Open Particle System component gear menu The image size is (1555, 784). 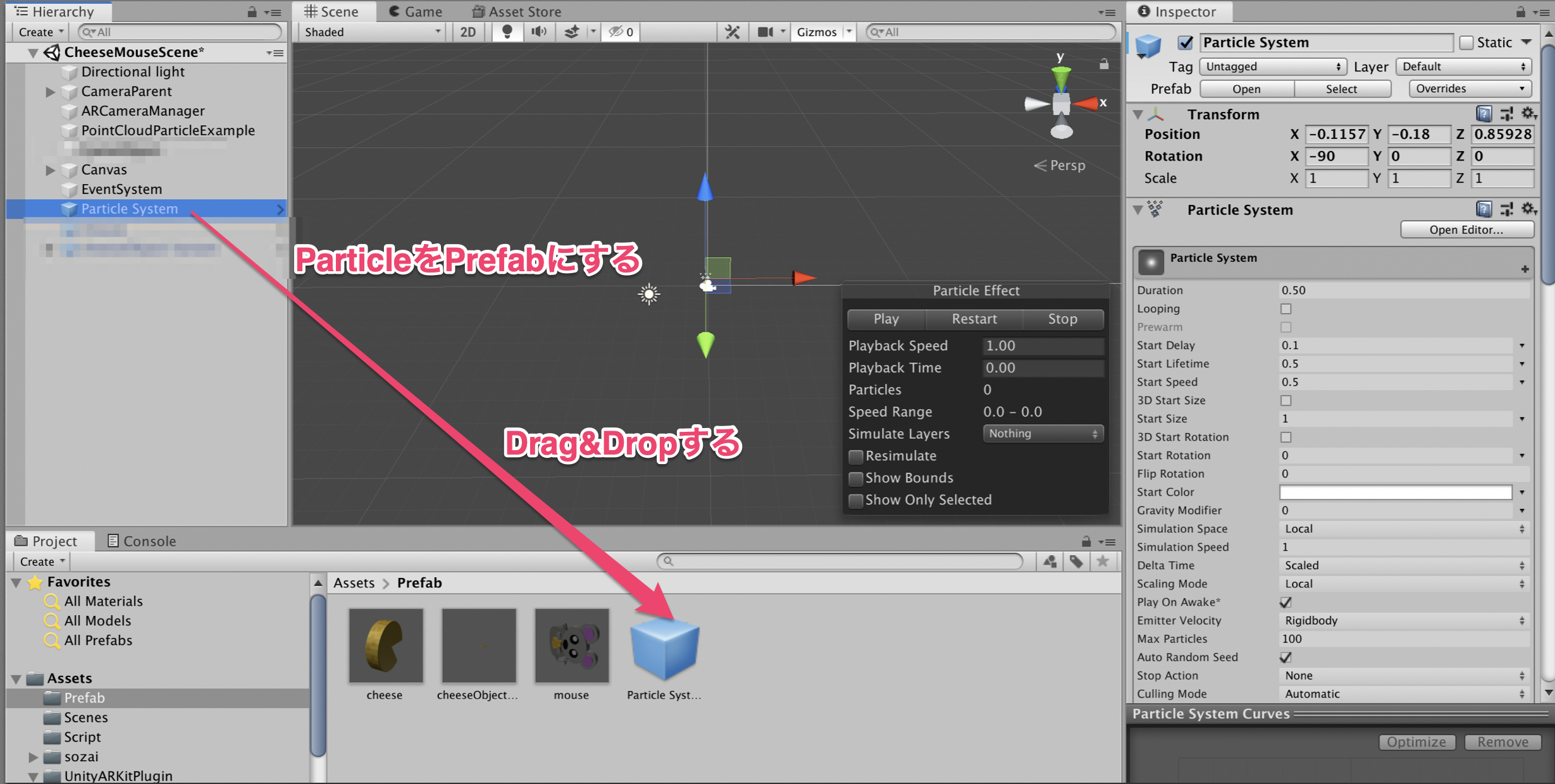pyautogui.click(x=1528, y=209)
